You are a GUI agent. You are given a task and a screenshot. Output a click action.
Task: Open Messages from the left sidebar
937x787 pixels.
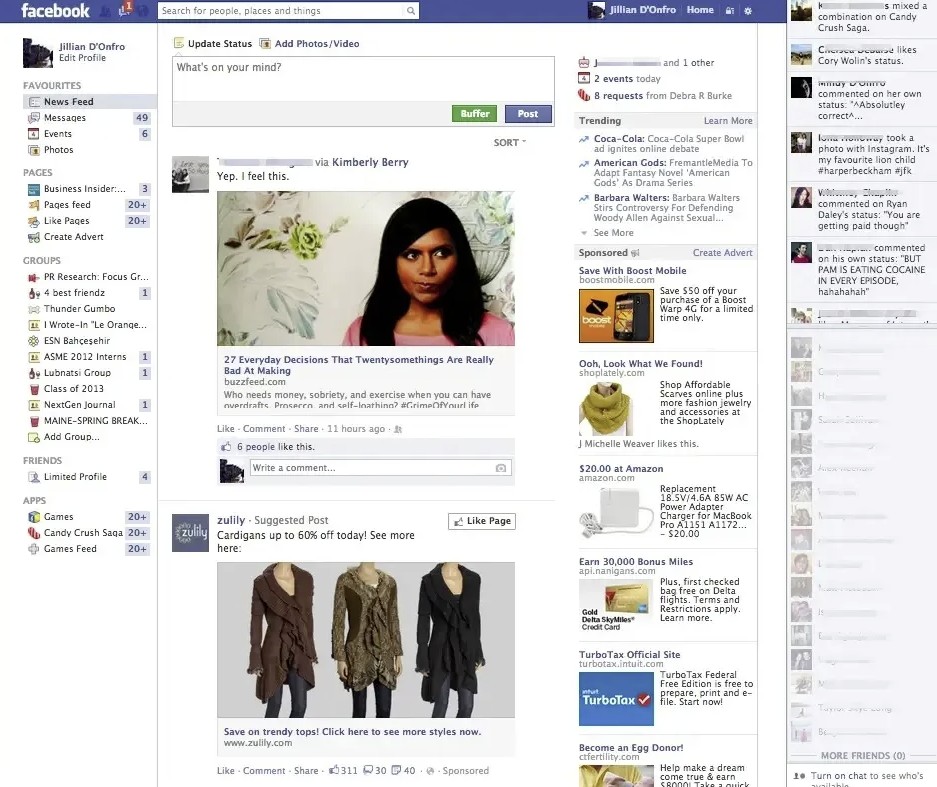tap(64, 118)
